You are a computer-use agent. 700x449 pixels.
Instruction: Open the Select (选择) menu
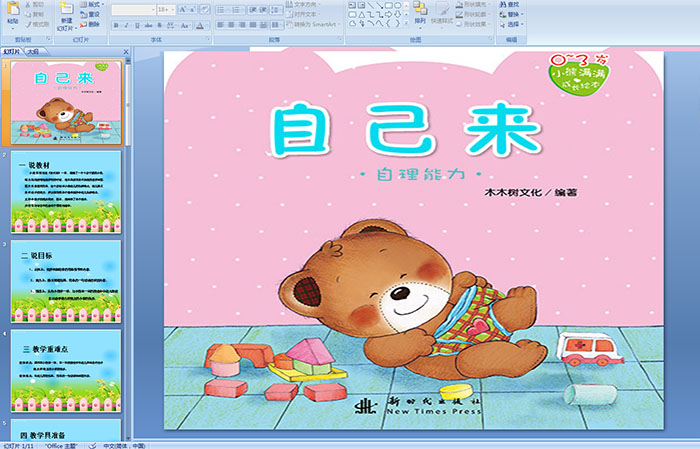[511, 24]
